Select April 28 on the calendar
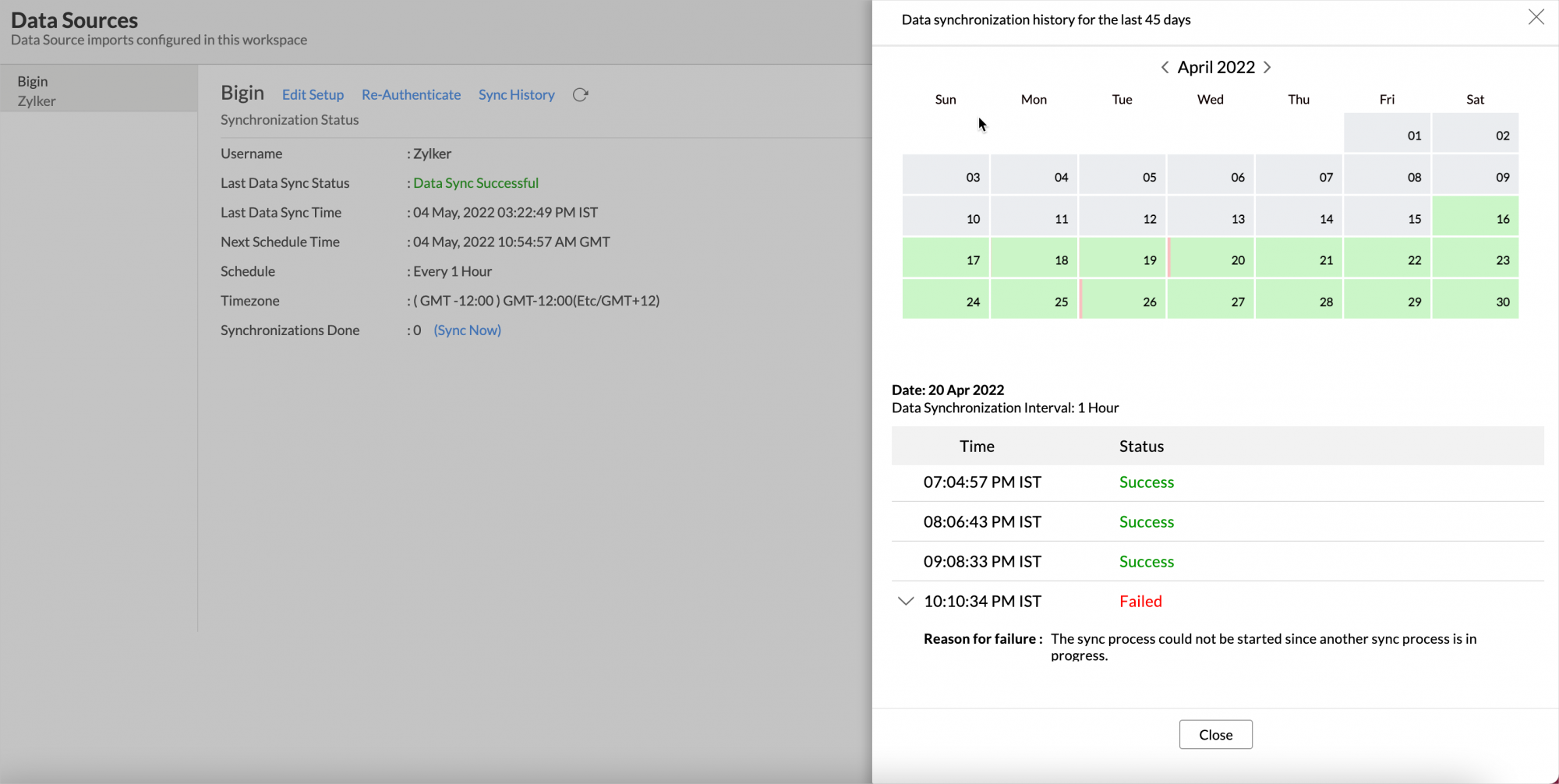 [x=1299, y=299]
